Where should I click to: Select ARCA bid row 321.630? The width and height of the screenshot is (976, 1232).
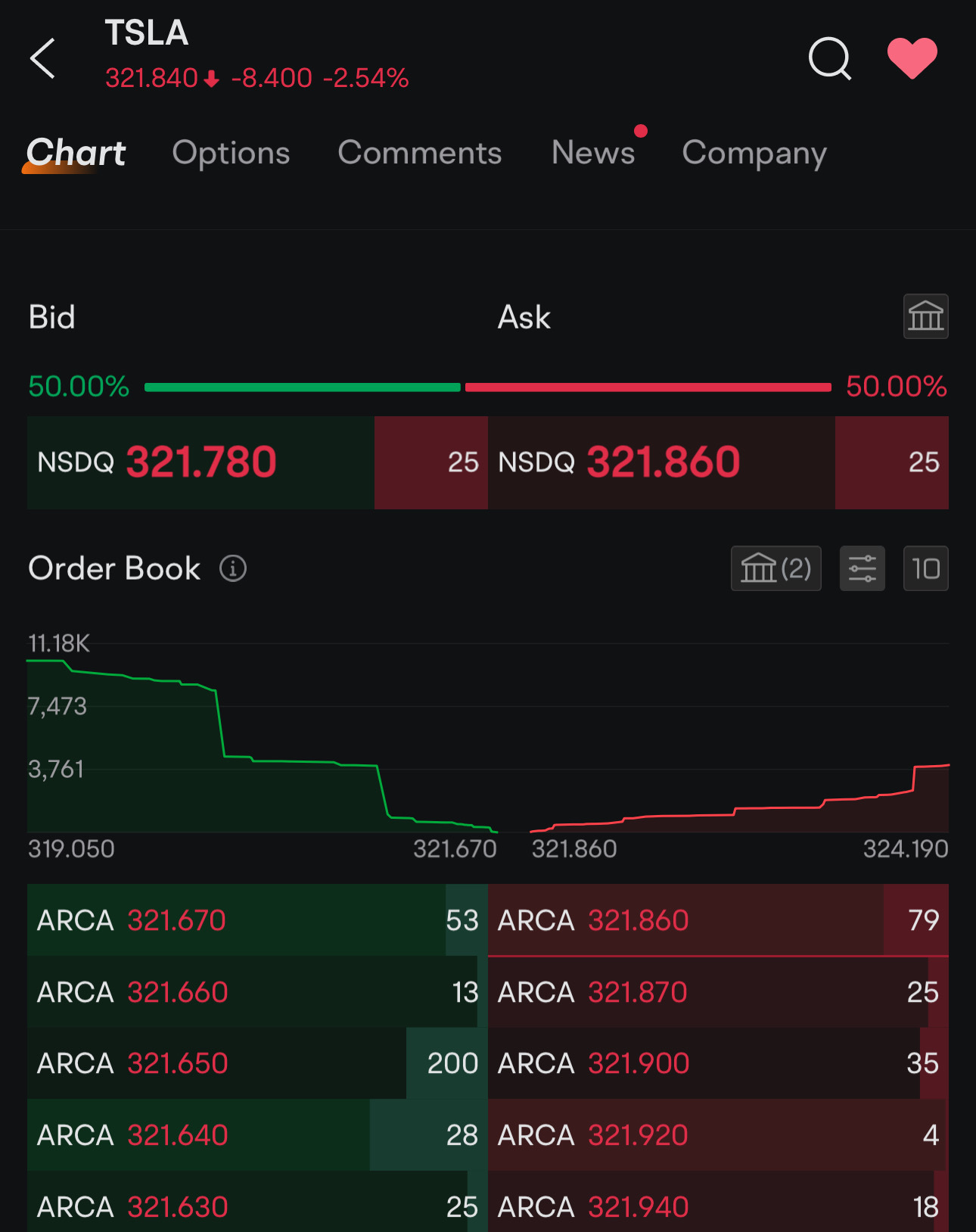(257, 1203)
